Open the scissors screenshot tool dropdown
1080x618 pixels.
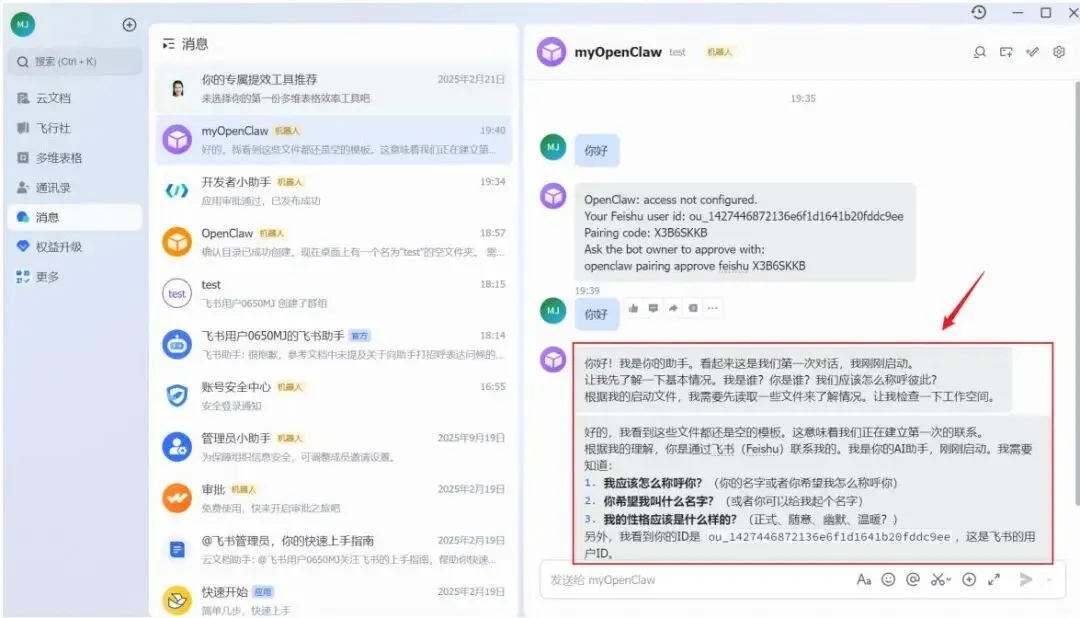(x=941, y=580)
